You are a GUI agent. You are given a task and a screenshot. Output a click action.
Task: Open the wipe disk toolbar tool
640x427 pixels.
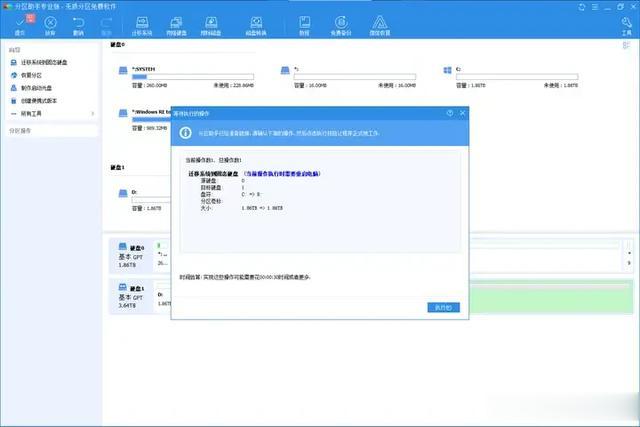click(x=211, y=25)
